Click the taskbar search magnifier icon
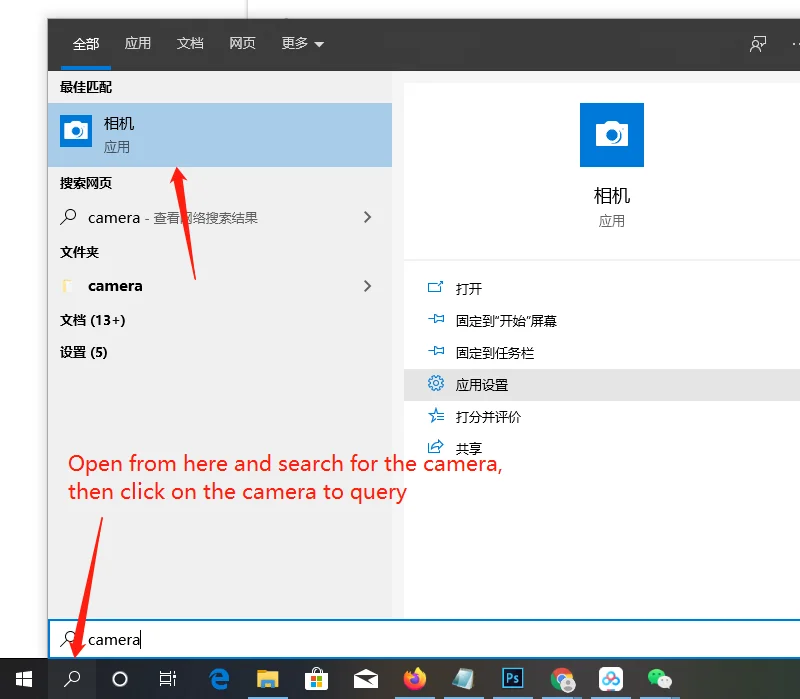800x699 pixels. 72,679
